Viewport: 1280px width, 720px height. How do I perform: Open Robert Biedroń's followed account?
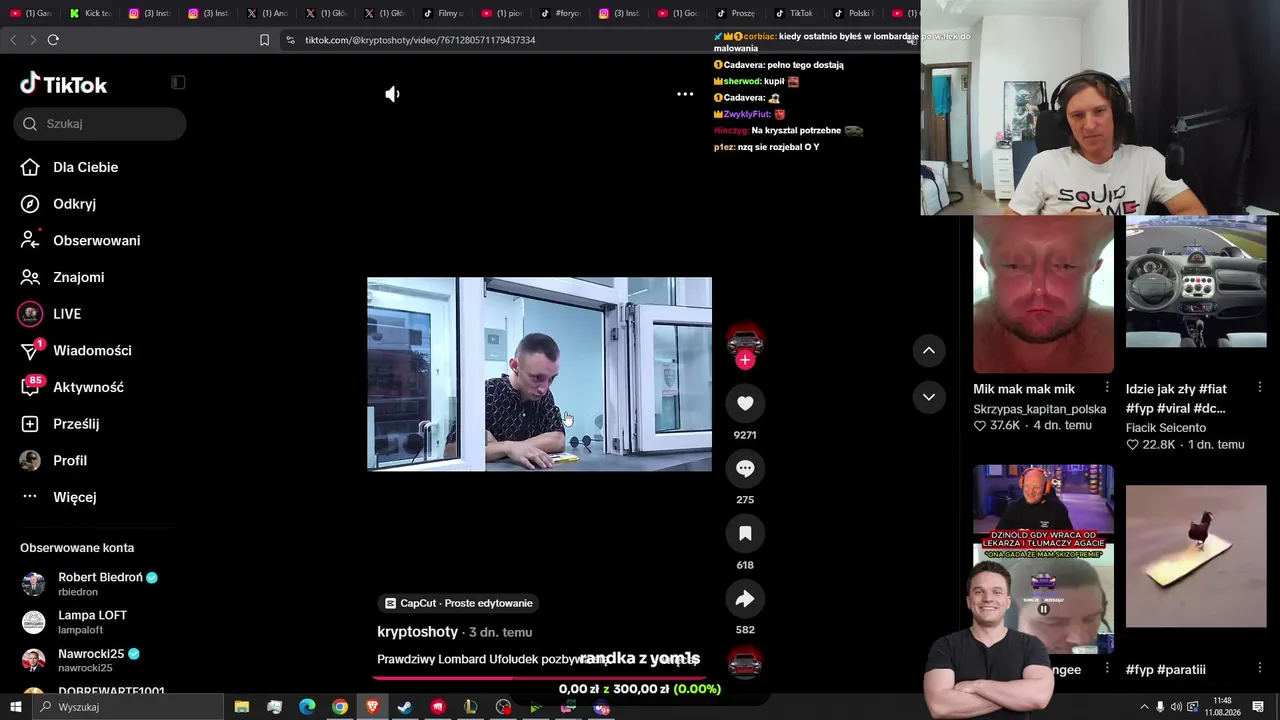(x=90, y=584)
